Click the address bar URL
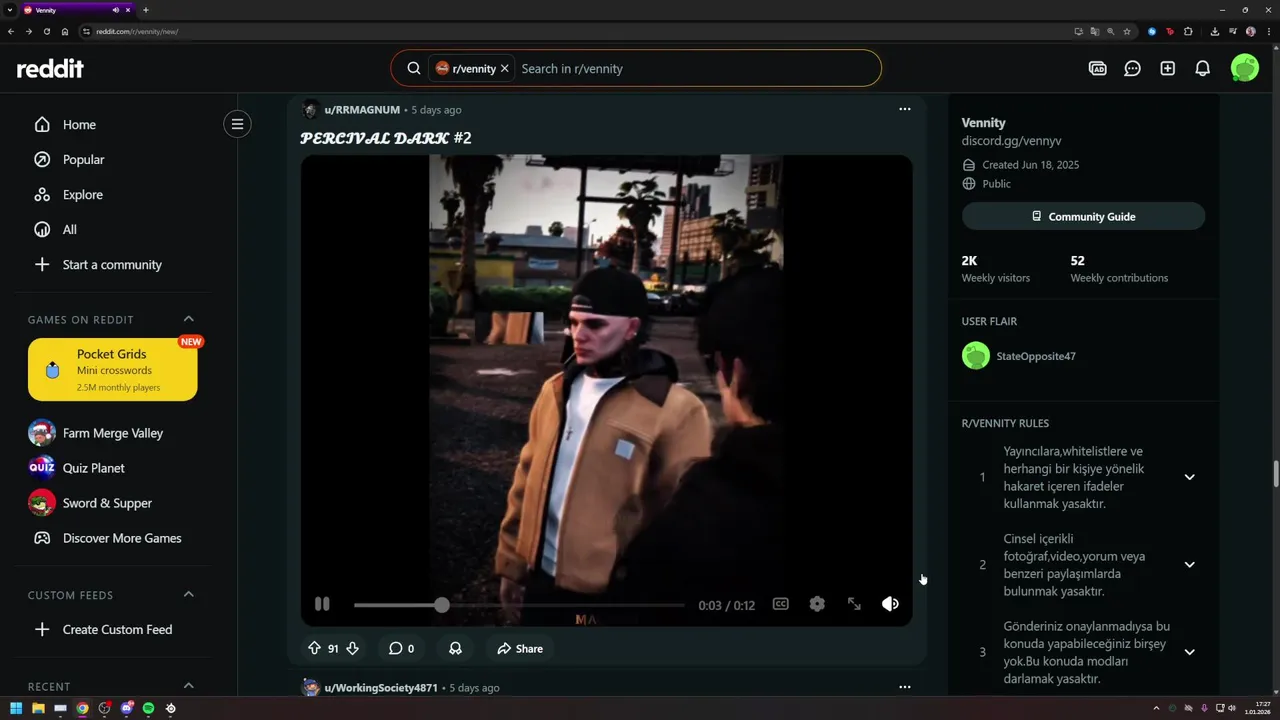The height and width of the screenshot is (720, 1280). [137, 31]
